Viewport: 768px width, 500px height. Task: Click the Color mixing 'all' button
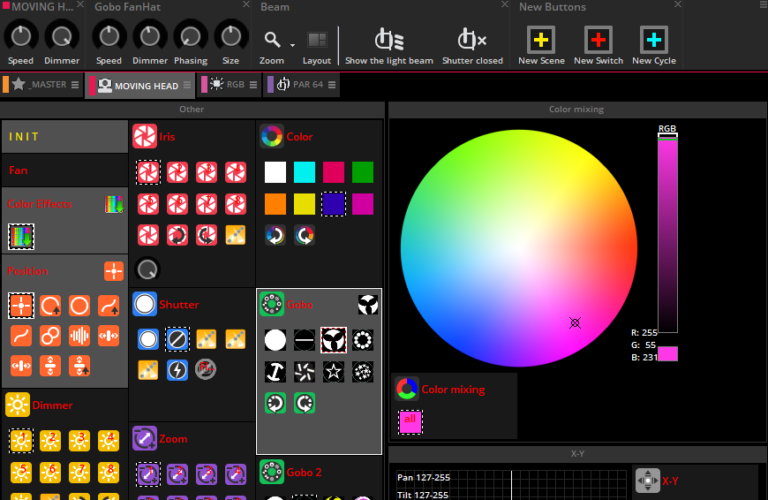click(410, 422)
